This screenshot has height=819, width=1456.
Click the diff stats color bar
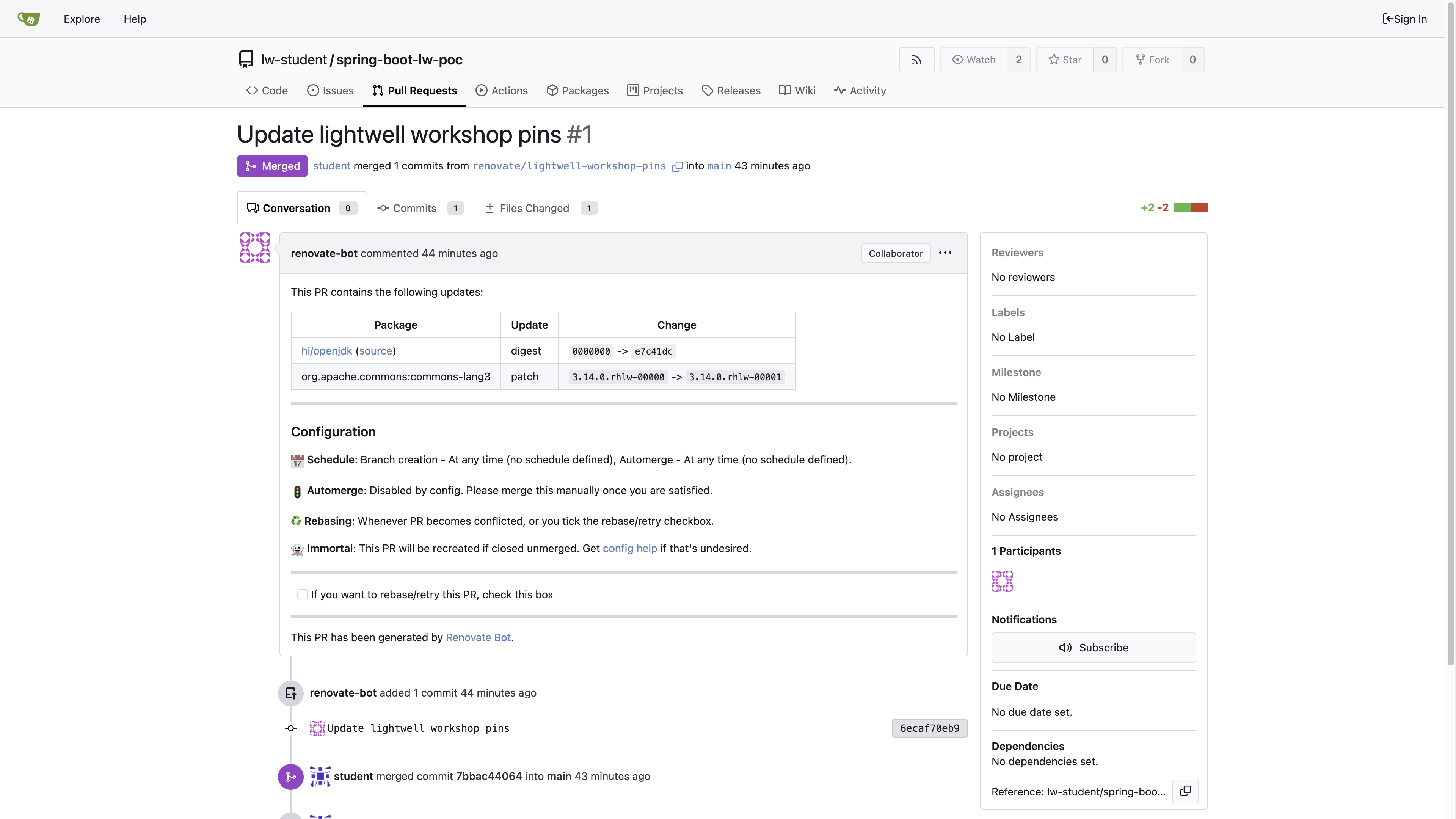(x=1190, y=207)
